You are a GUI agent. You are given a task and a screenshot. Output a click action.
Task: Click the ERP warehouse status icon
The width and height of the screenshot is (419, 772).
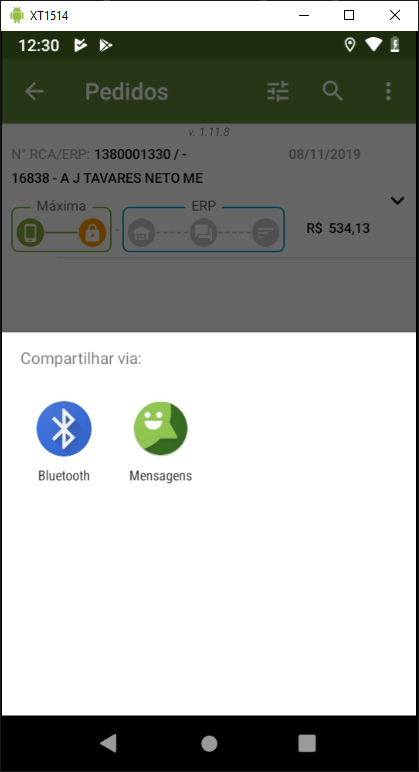pos(141,232)
